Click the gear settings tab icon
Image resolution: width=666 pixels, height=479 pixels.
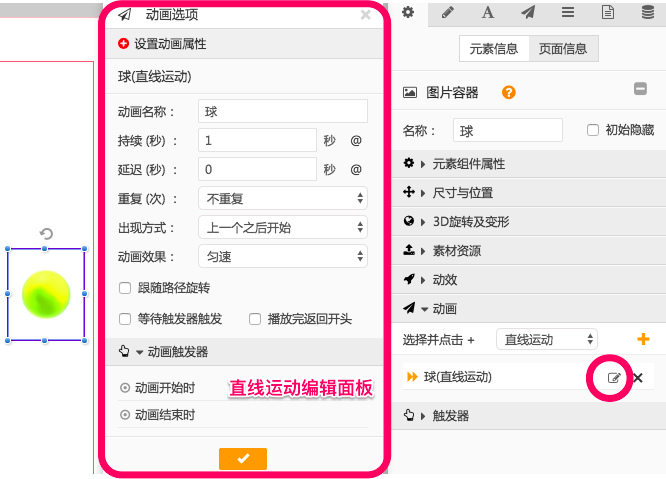pyautogui.click(x=408, y=12)
